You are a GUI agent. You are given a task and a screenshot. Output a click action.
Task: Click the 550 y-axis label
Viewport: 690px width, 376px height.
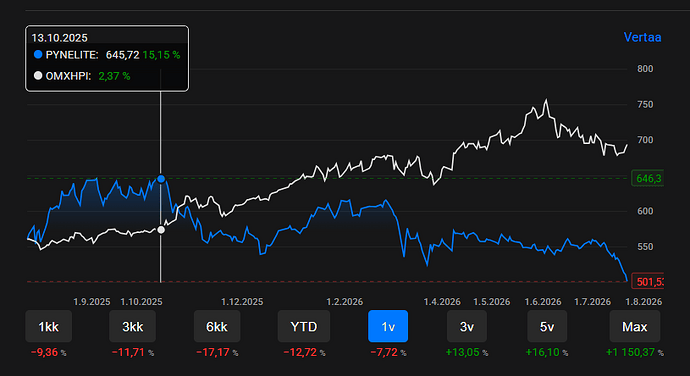coord(645,247)
